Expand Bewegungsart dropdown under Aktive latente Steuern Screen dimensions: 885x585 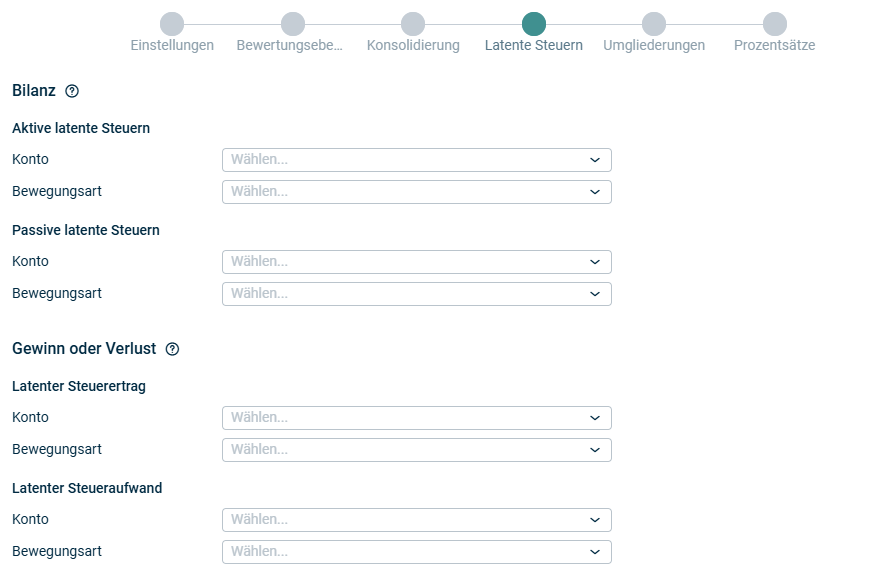[416, 192]
